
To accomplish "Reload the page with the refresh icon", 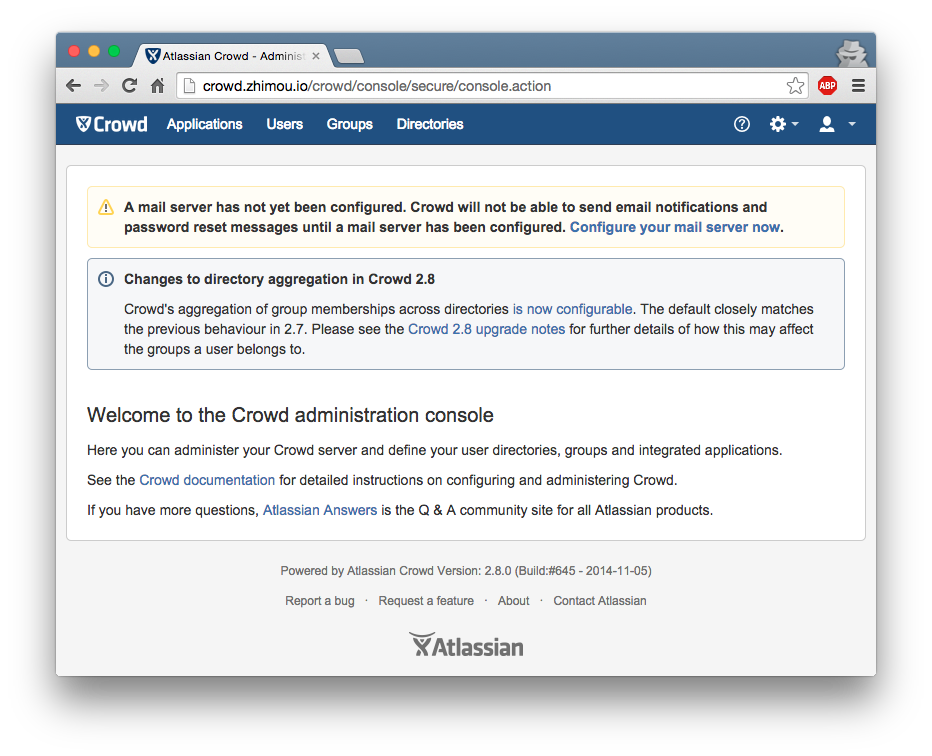I will click(130, 86).
